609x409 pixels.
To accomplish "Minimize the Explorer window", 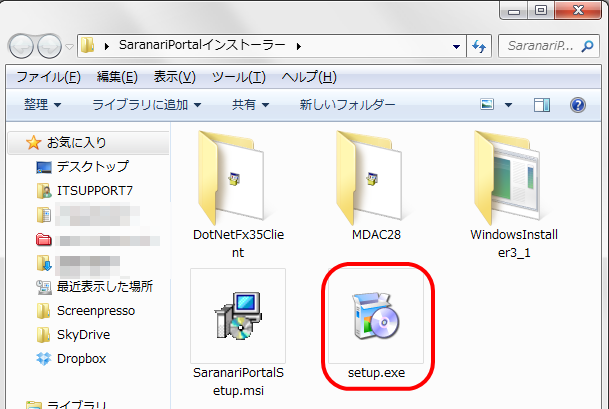I will click(x=513, y=10).
